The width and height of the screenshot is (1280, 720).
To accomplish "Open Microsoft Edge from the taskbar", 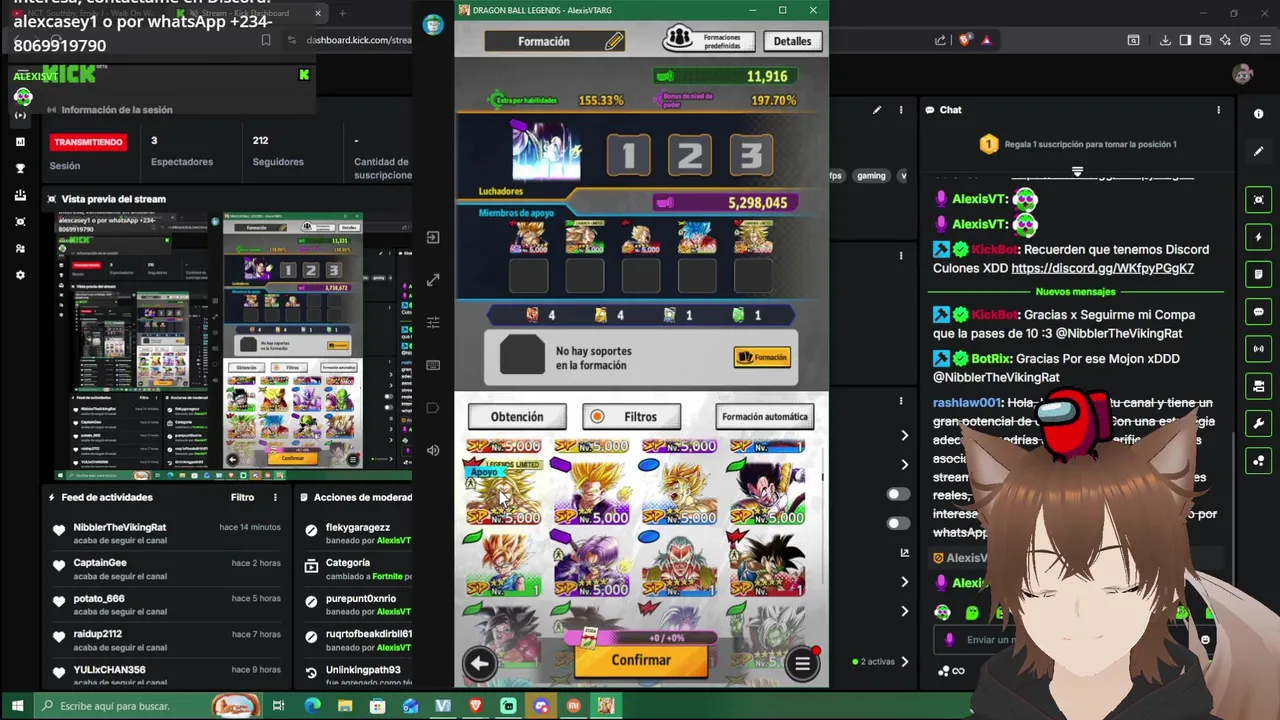I will click(x=312, y=706).
